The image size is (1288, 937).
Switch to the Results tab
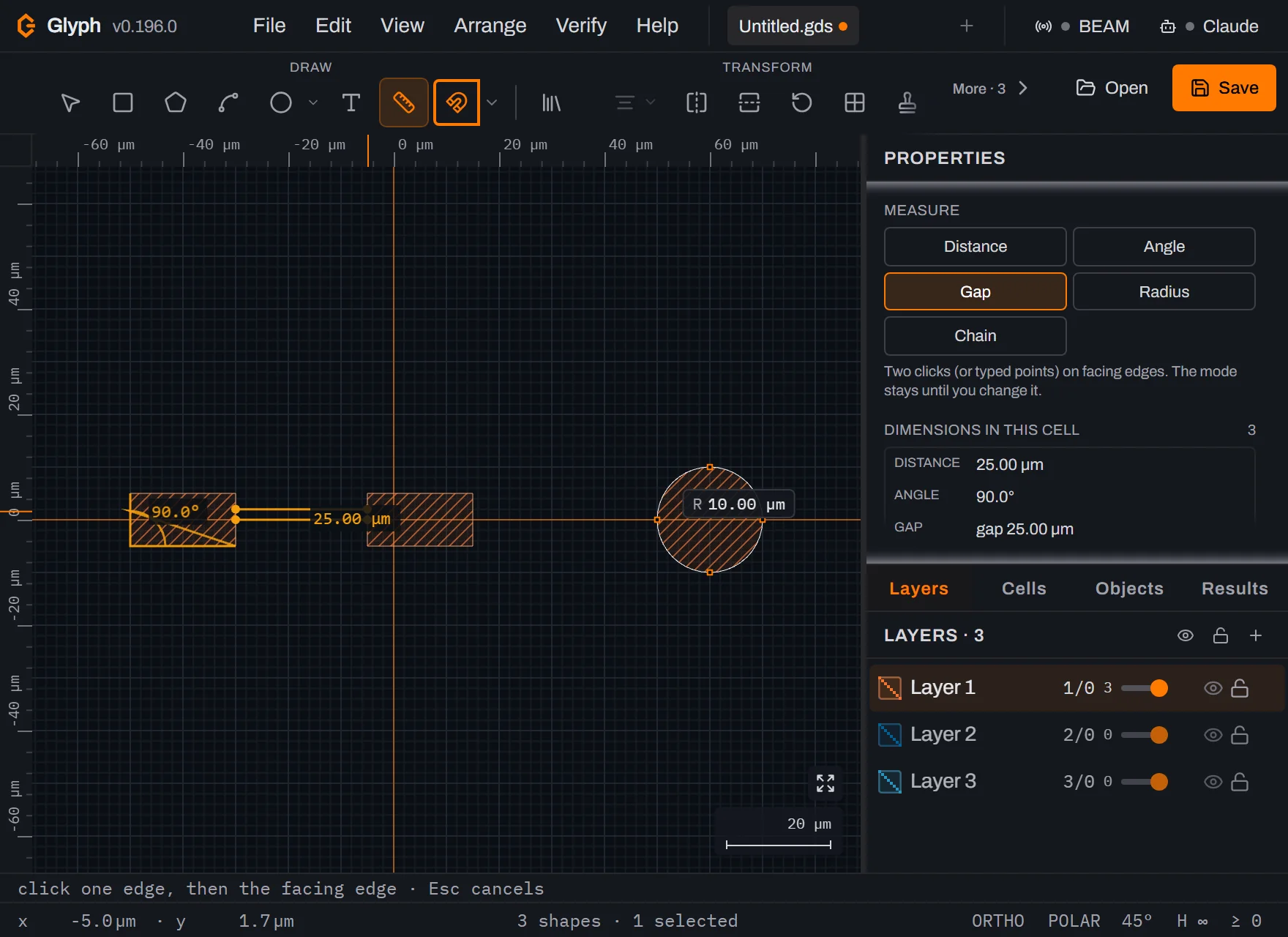1235,589
